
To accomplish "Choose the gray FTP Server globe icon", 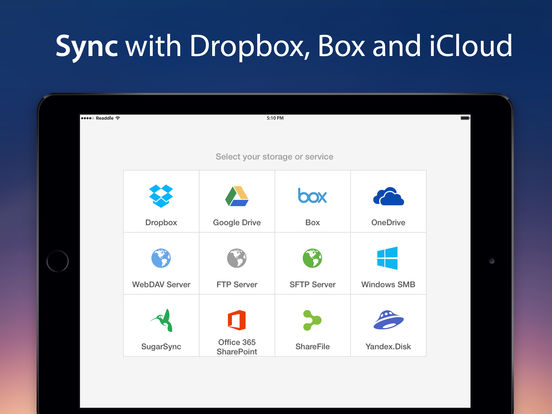I will pos(237,258).
